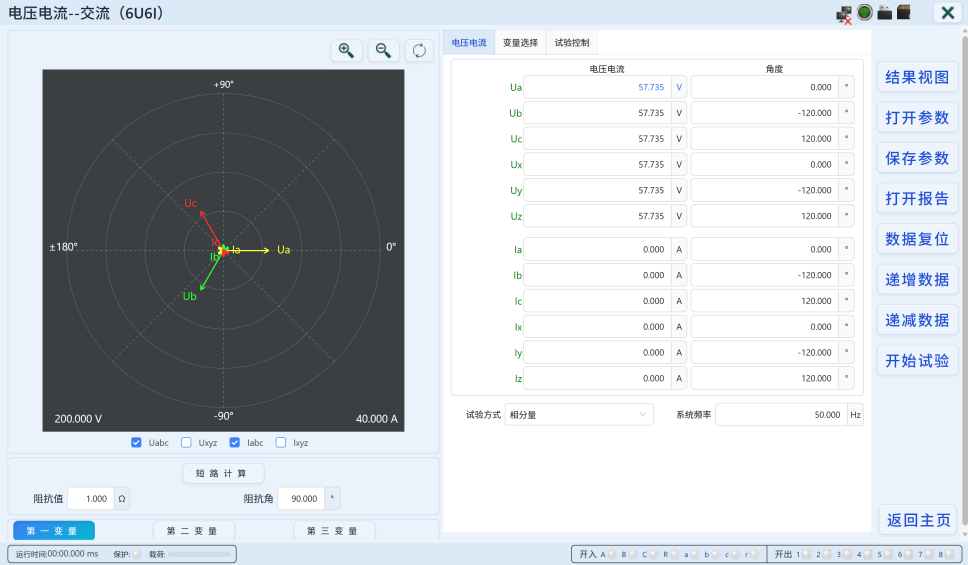Reset the phasor diagram view with refresh icon

point(419,51)
